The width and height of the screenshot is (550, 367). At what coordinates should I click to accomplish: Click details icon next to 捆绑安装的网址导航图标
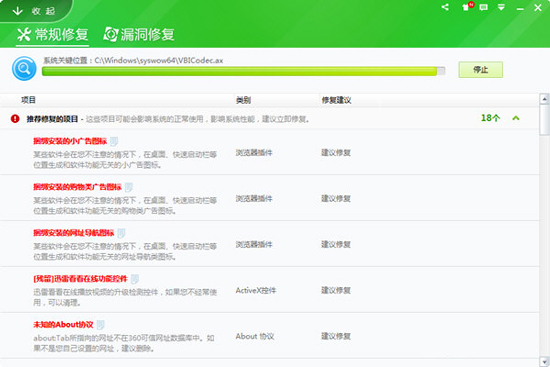[121, 233]
